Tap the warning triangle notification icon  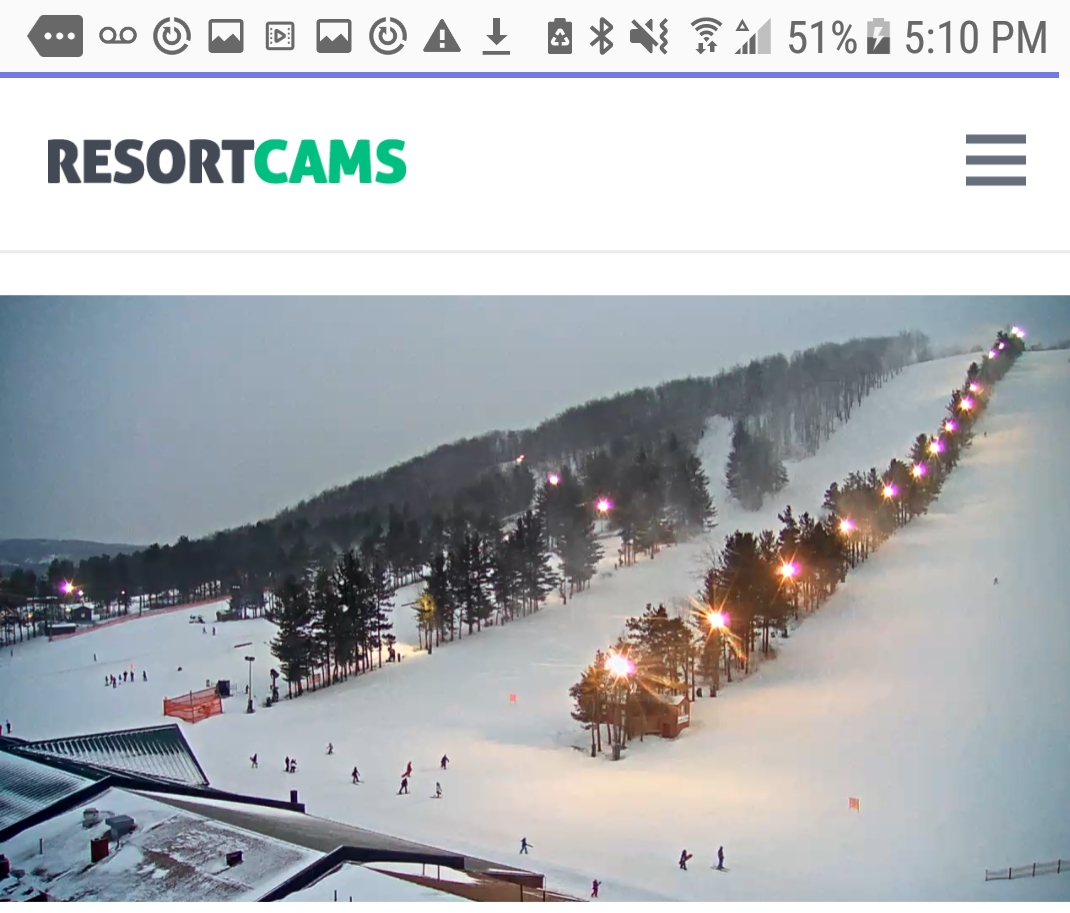[x=442, y=36]
